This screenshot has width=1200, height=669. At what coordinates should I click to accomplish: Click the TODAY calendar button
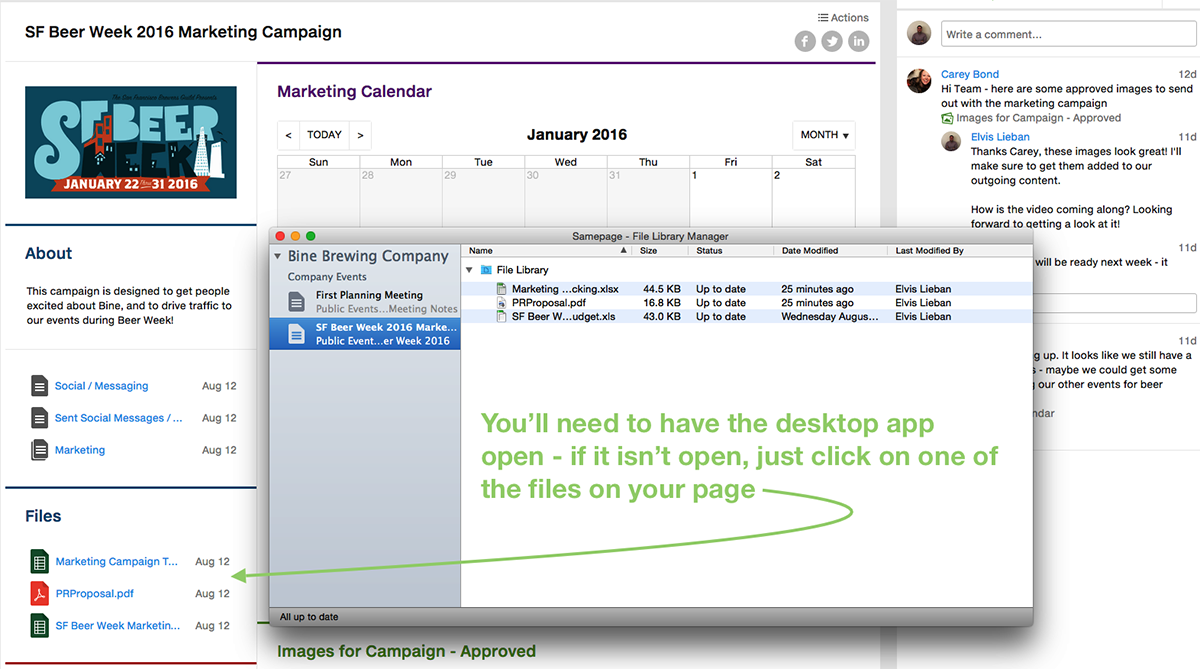324,135
